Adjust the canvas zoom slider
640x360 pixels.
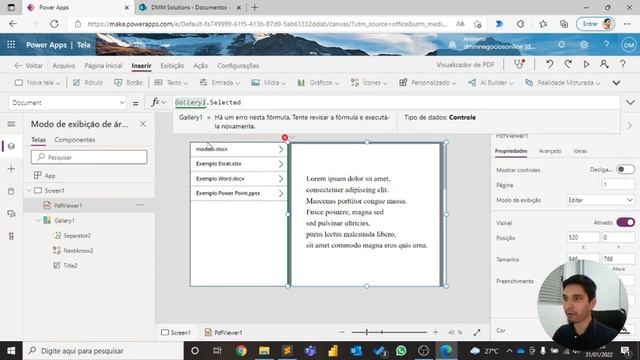coord(389,332)
